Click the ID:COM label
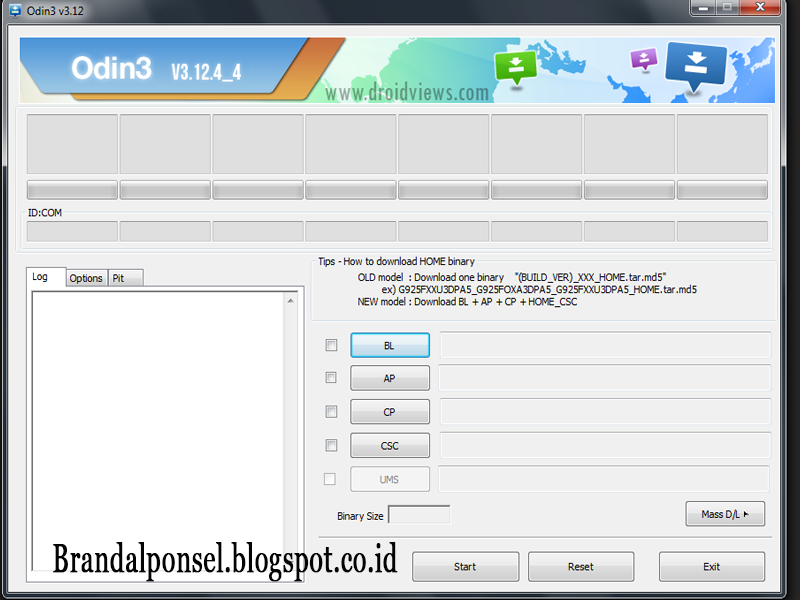 pyautogui.click(x=45, y=213)
